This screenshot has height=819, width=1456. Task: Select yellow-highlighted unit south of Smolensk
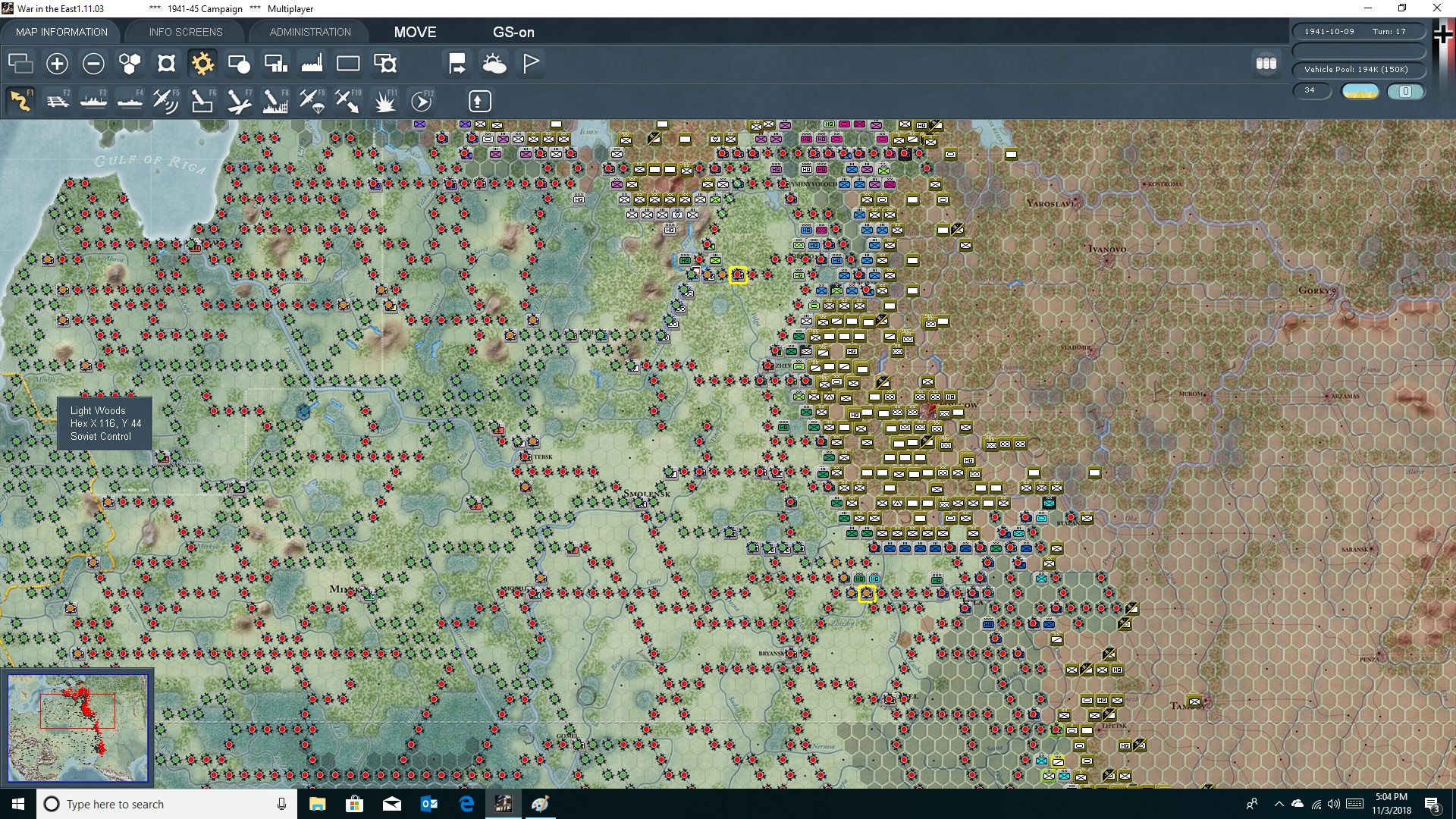(x=867, y=593)
